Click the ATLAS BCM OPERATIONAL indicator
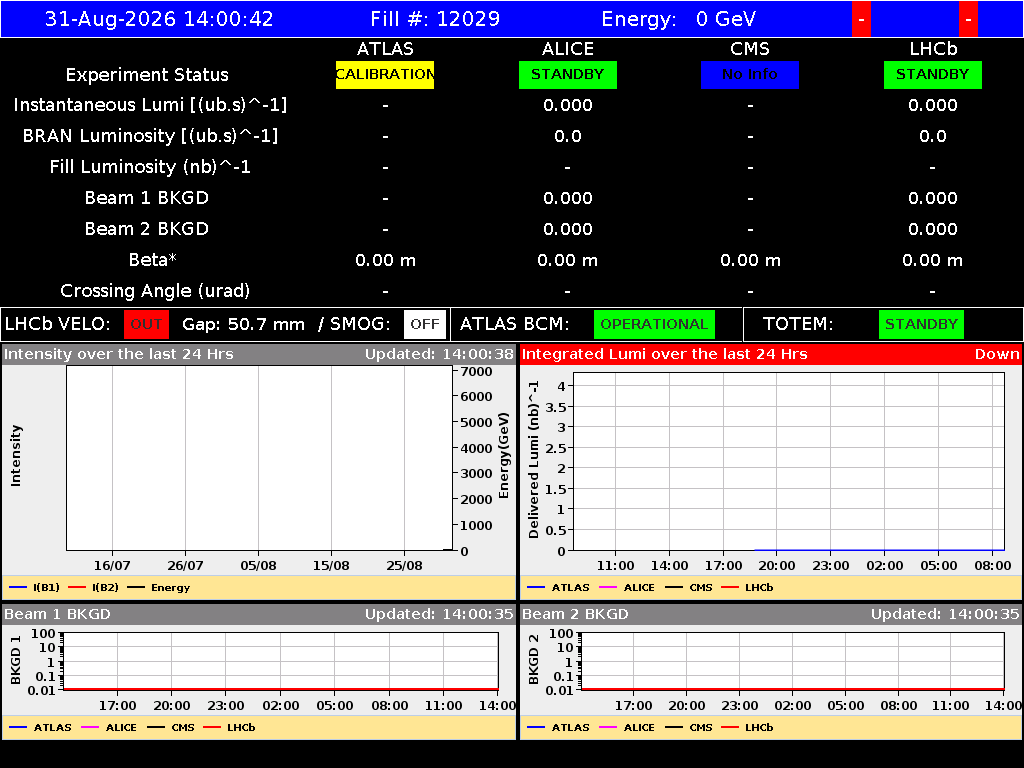Image resolution: width=1024 pixels, height=768 pixels. coord(654,324)
